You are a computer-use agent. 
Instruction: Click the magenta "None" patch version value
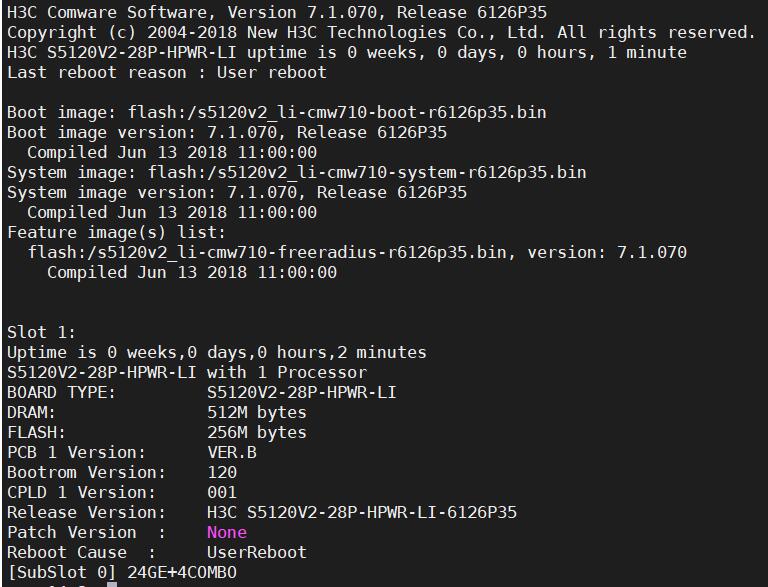226,532
